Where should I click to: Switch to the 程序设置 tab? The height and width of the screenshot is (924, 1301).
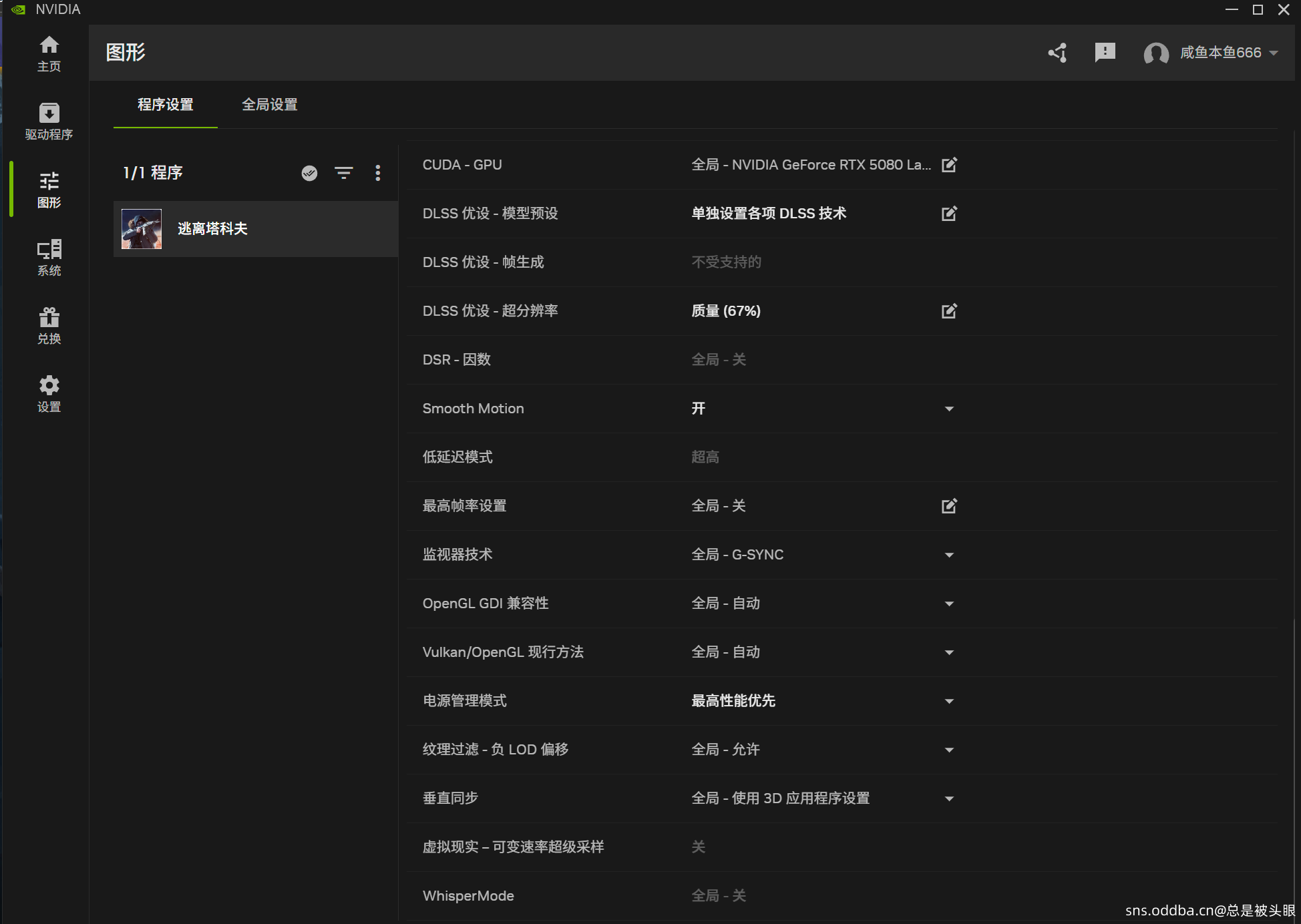pyautogui.click(x=165, y=105)
